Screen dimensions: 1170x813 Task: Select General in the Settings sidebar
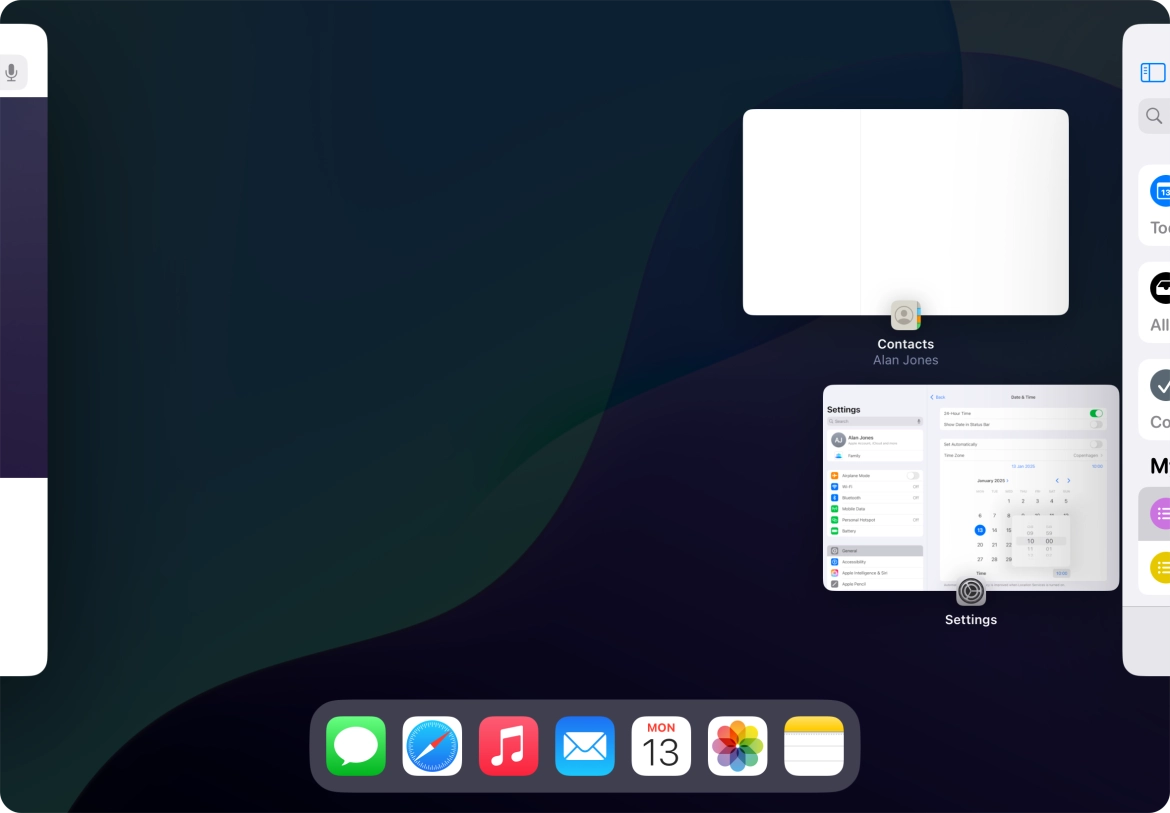tap(852, 551)
